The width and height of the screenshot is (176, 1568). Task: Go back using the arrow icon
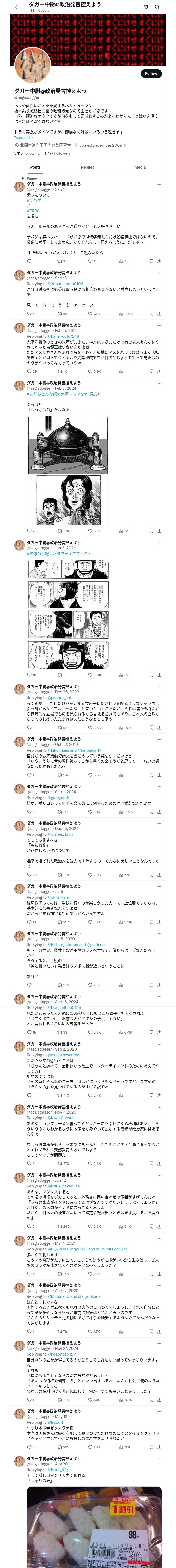(17, 7)
